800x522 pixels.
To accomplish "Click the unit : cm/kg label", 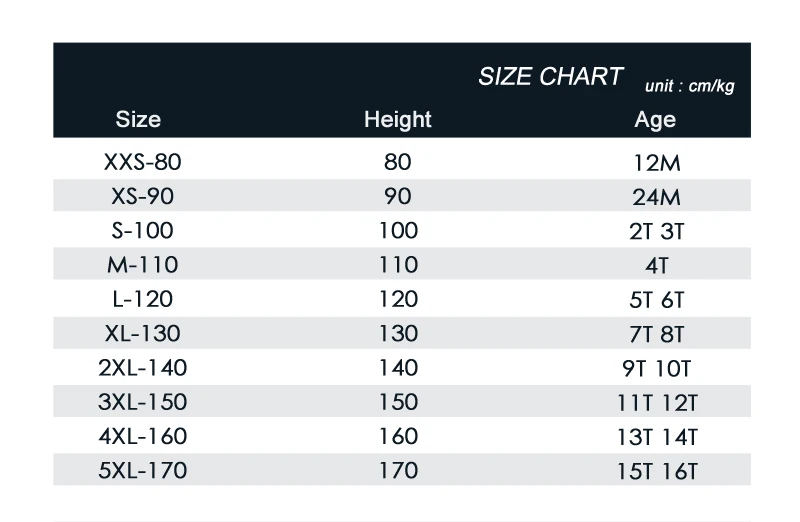I will pyautogui.click(x=690, y=86).
